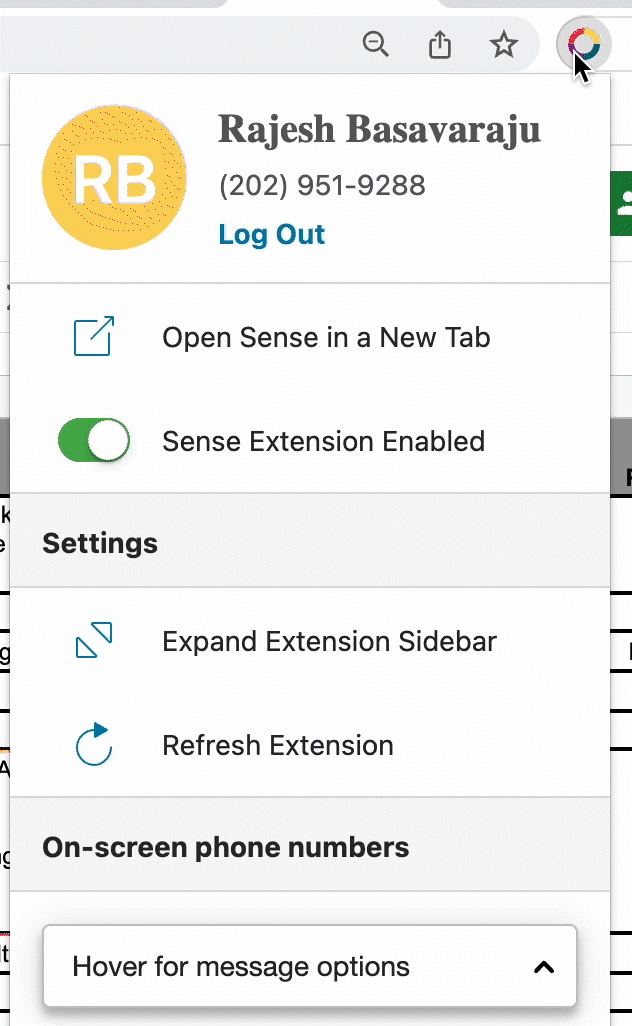Open Hover for message options dropdown
Screen dimensions: 632x1026
(x=310, y=966)
